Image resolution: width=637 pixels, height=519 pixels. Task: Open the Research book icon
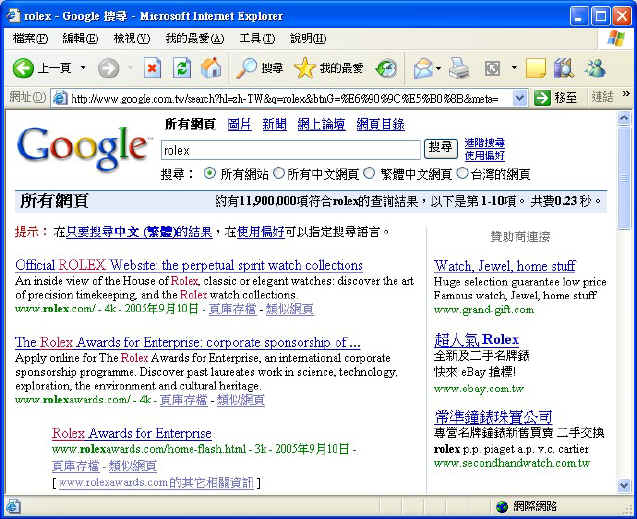point(564,68)
